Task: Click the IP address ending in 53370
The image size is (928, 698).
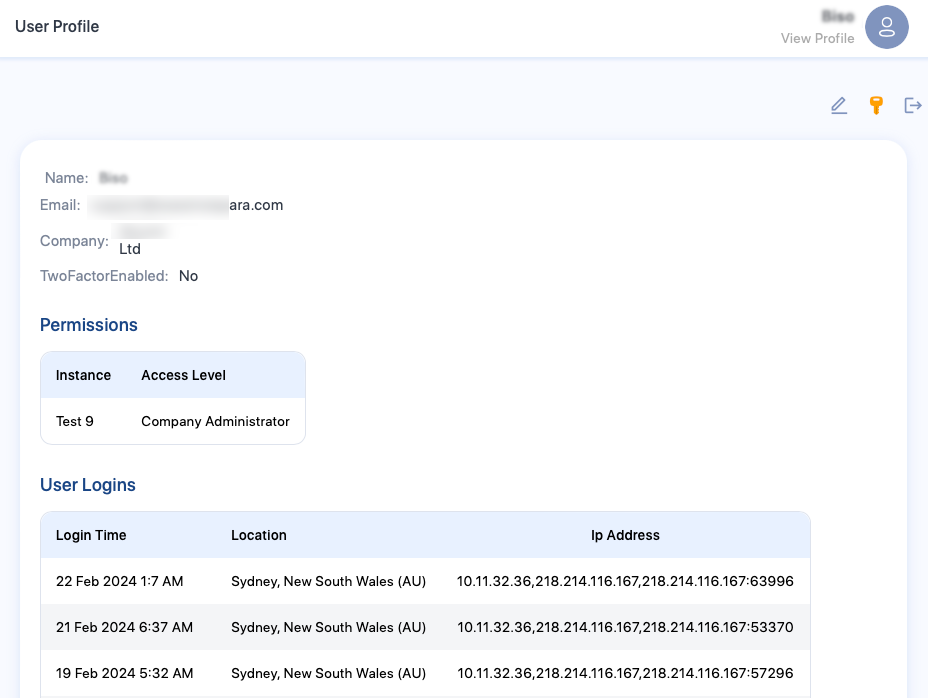Action: tap(625, 628)
